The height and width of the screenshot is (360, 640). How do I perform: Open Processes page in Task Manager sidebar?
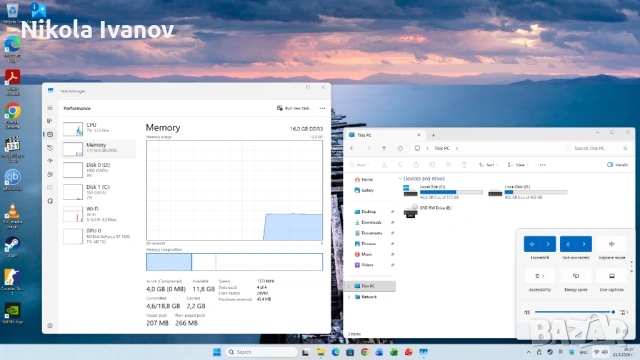coord(50,121)
